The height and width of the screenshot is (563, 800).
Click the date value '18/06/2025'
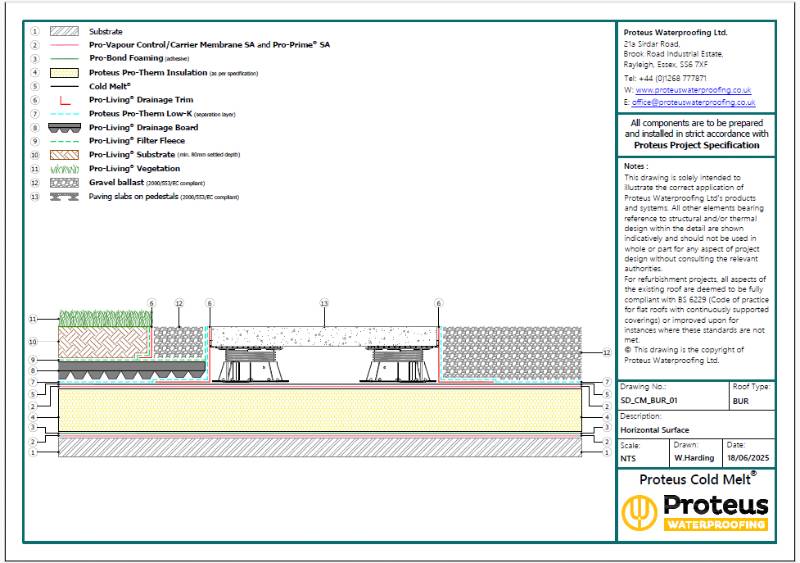(748, 458)
